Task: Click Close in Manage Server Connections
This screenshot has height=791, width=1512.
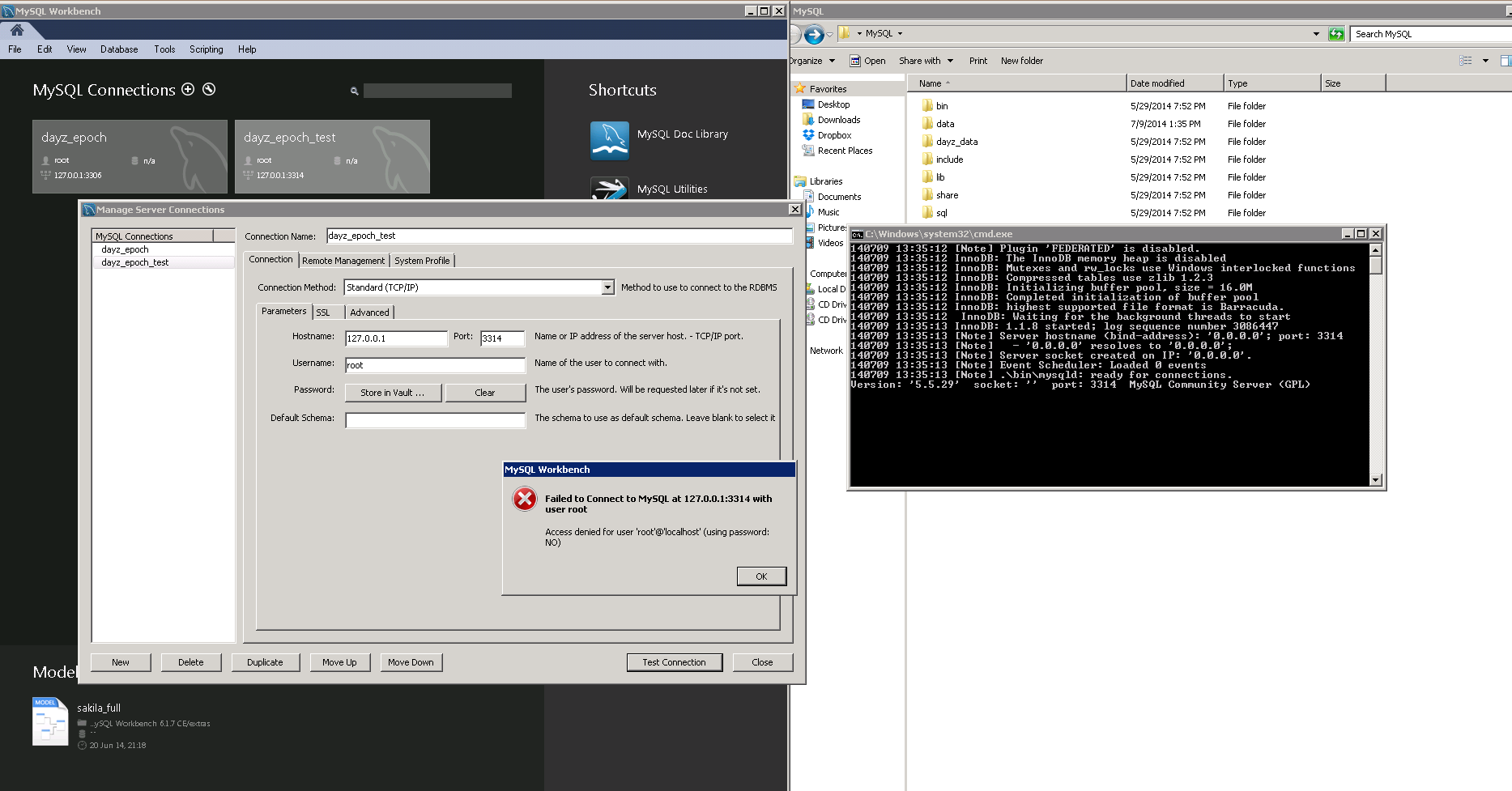Action: 762,662
